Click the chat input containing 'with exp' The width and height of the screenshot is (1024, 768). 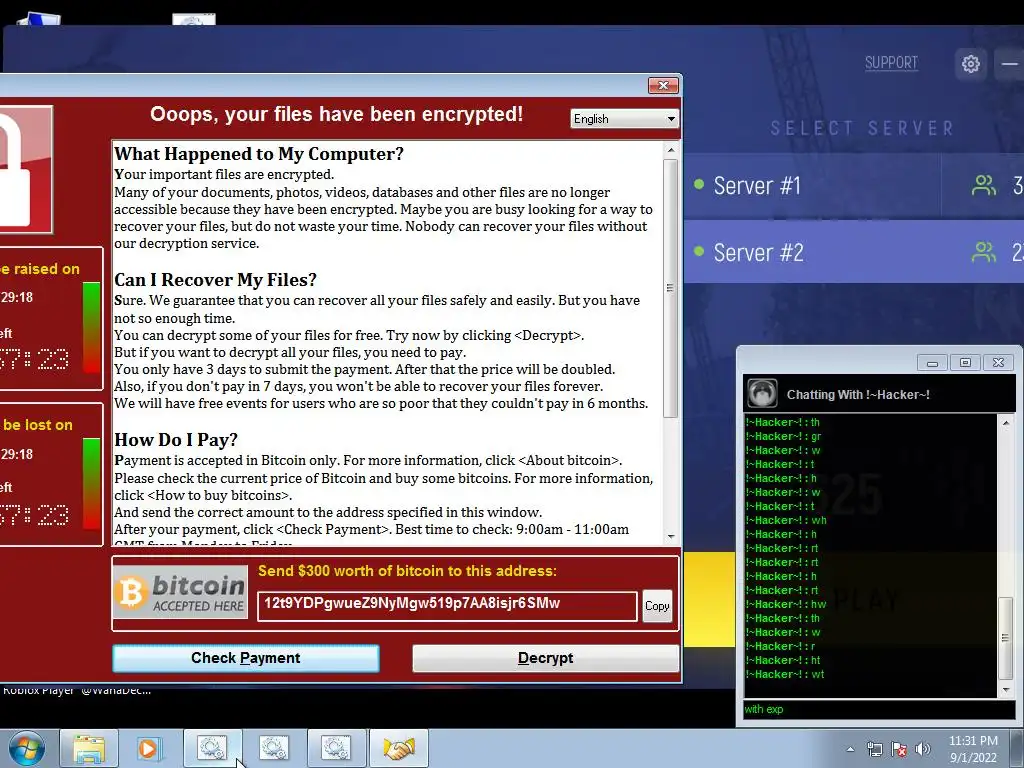click(x=879, y=709)
